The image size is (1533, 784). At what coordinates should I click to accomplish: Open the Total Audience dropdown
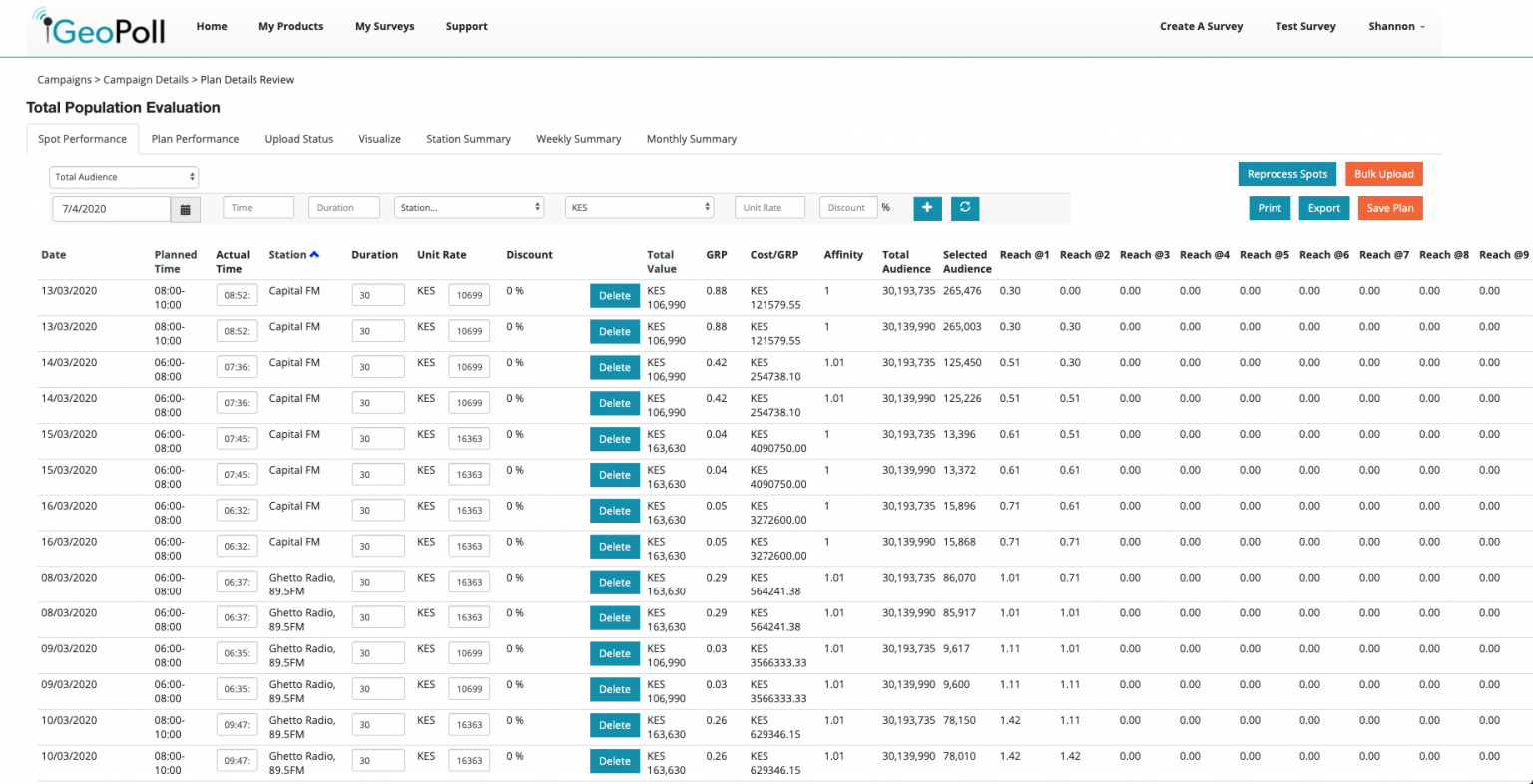pos(123,176)
